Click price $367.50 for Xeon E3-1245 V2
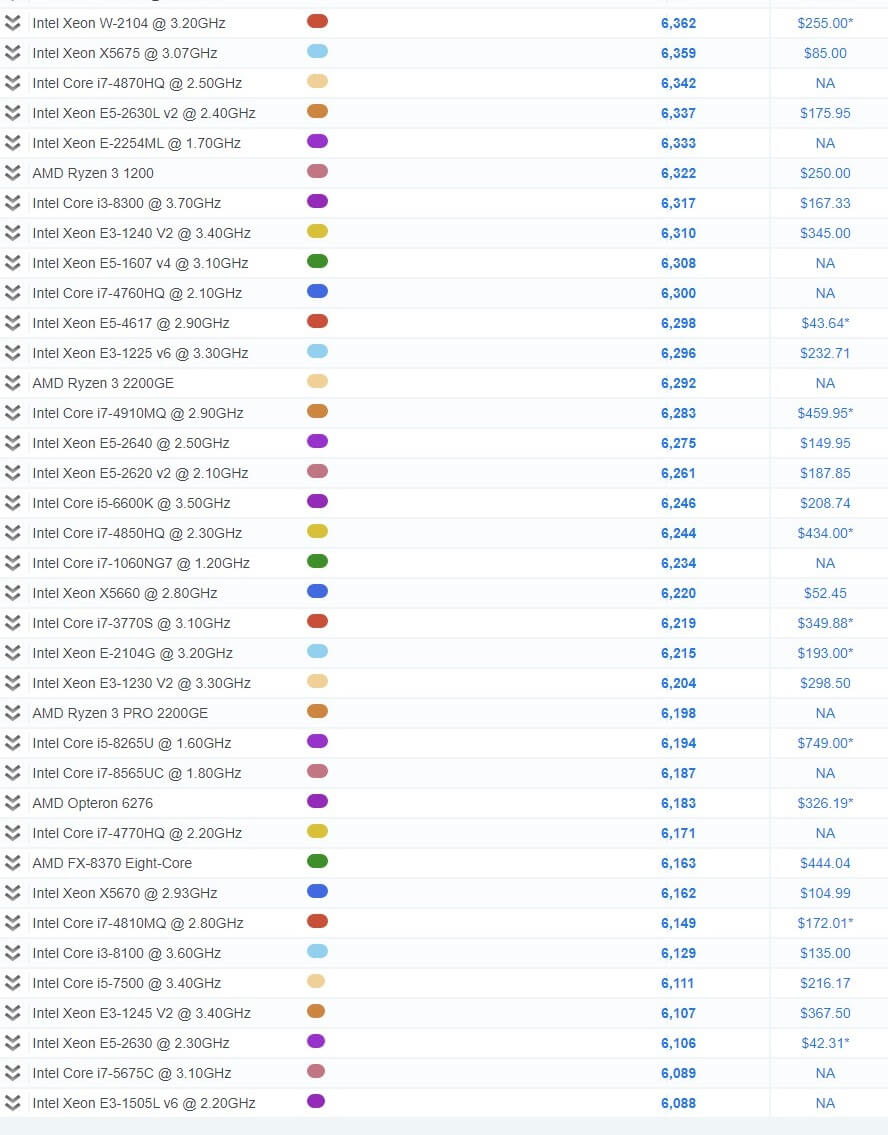888x1135 pixels. point(825,1013)
